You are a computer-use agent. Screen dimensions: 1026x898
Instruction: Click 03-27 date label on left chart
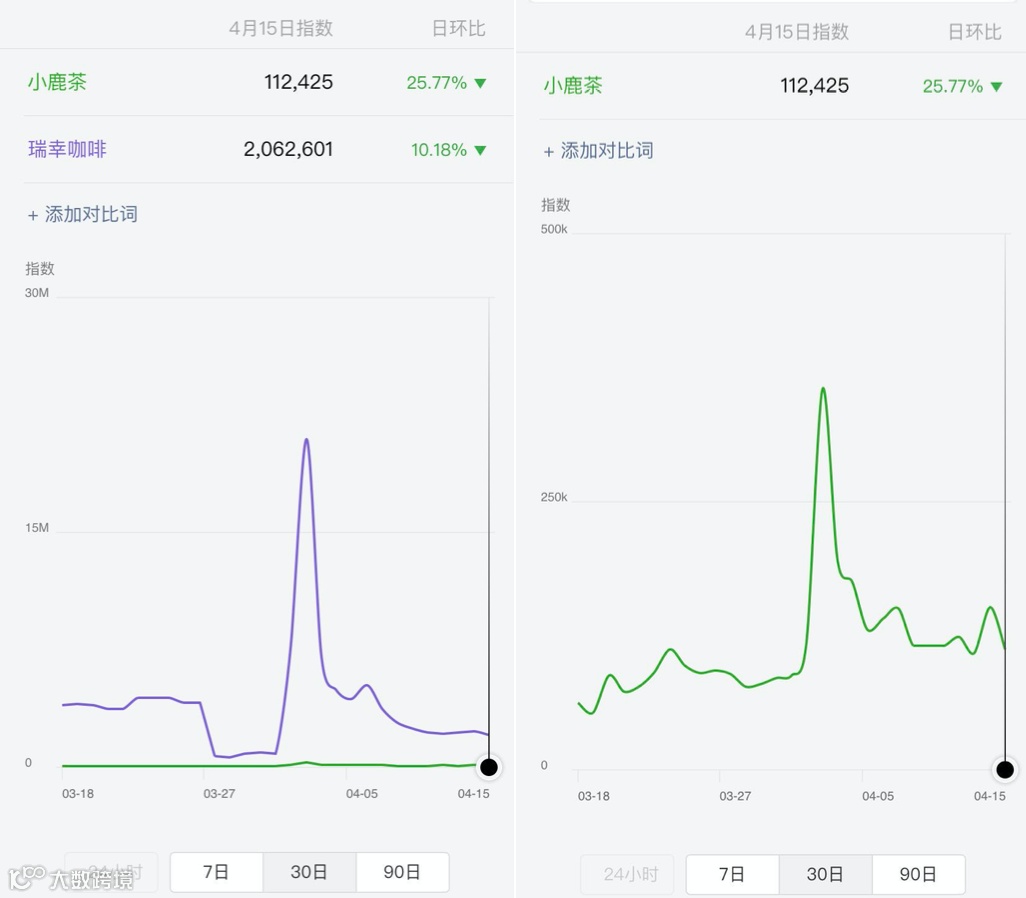point(219,793)
